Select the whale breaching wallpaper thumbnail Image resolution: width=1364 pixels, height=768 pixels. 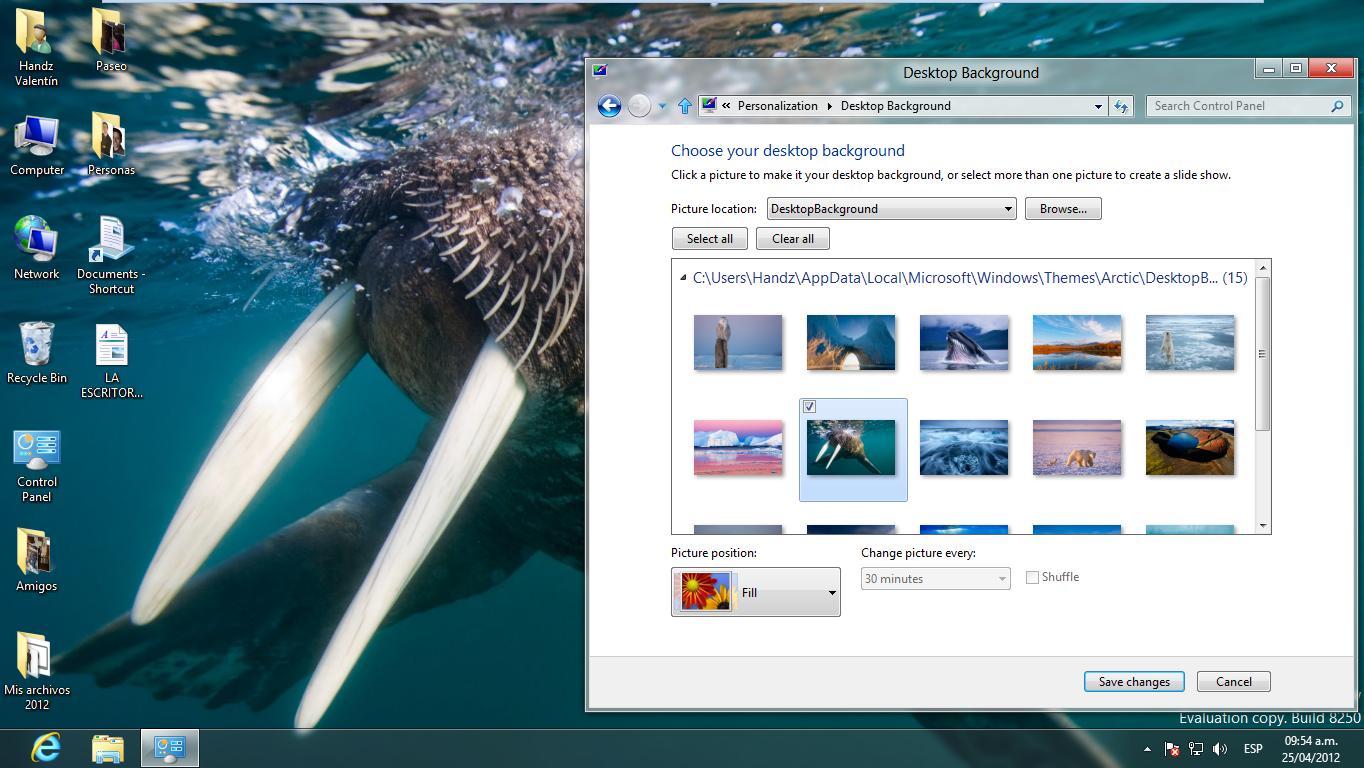[x=964, y=342]
